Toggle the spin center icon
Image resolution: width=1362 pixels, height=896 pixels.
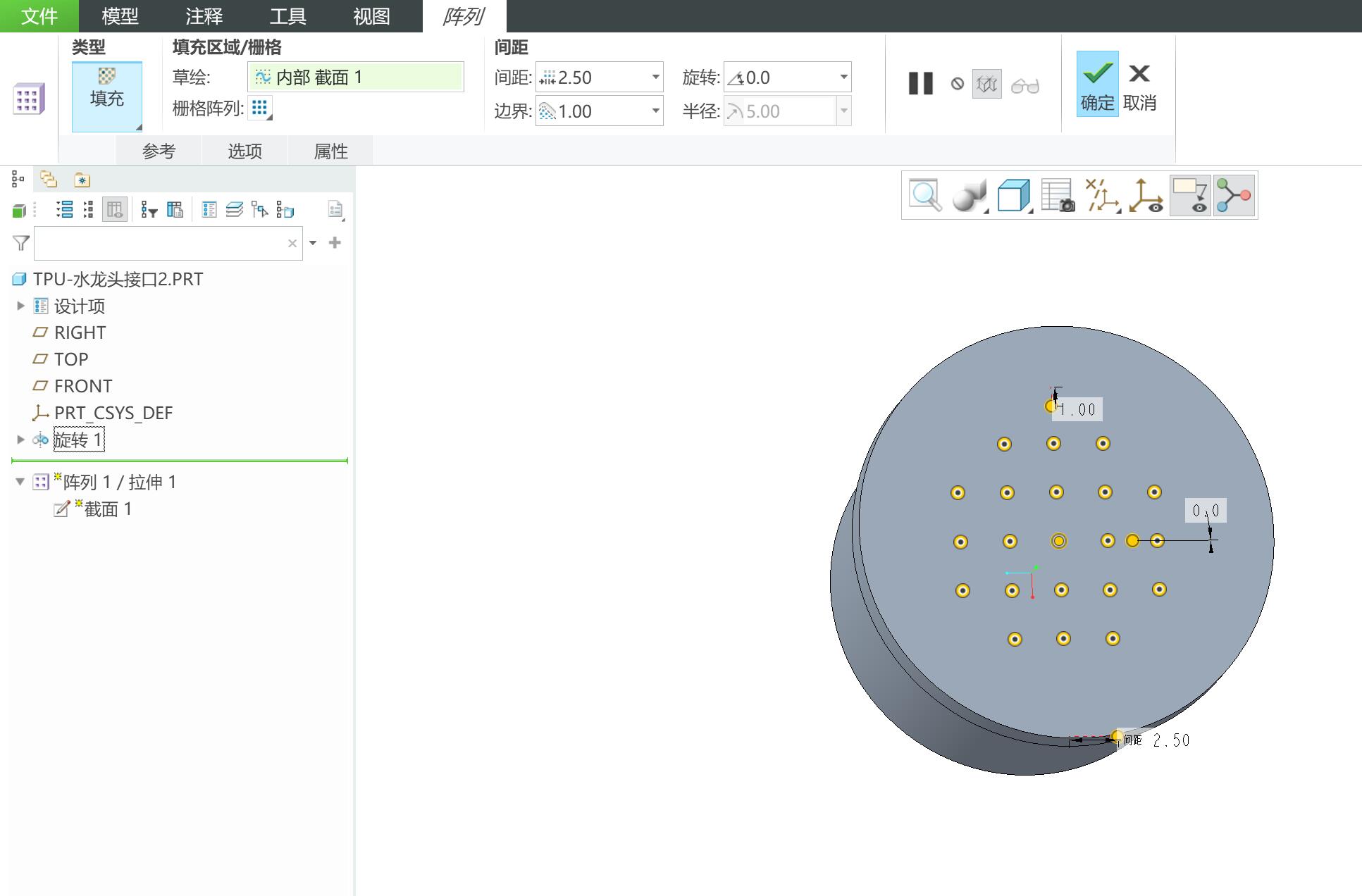coord(1234,195)
